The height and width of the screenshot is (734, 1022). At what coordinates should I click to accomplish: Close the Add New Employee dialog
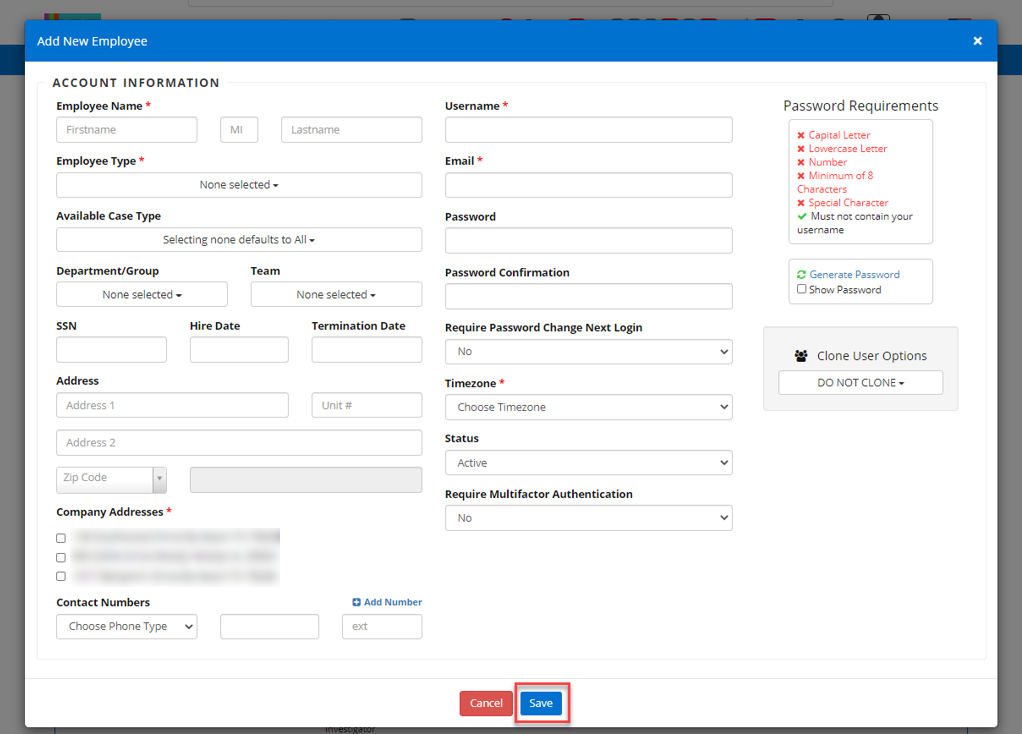point(977,41)
